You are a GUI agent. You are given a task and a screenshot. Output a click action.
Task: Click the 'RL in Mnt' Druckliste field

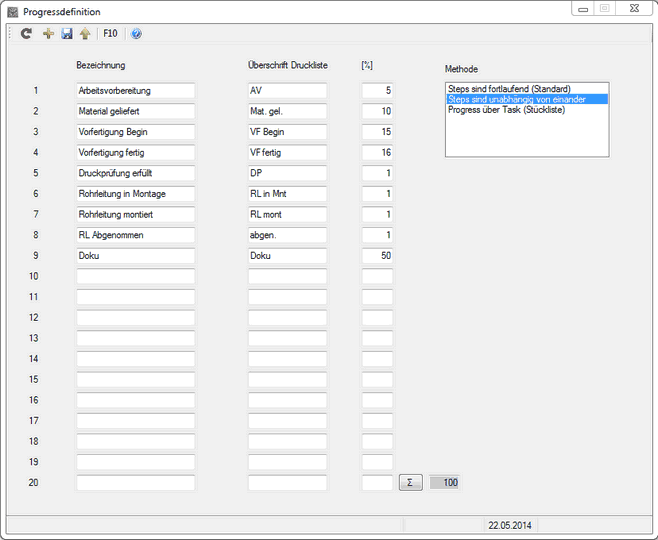click(x=287, y=194)
